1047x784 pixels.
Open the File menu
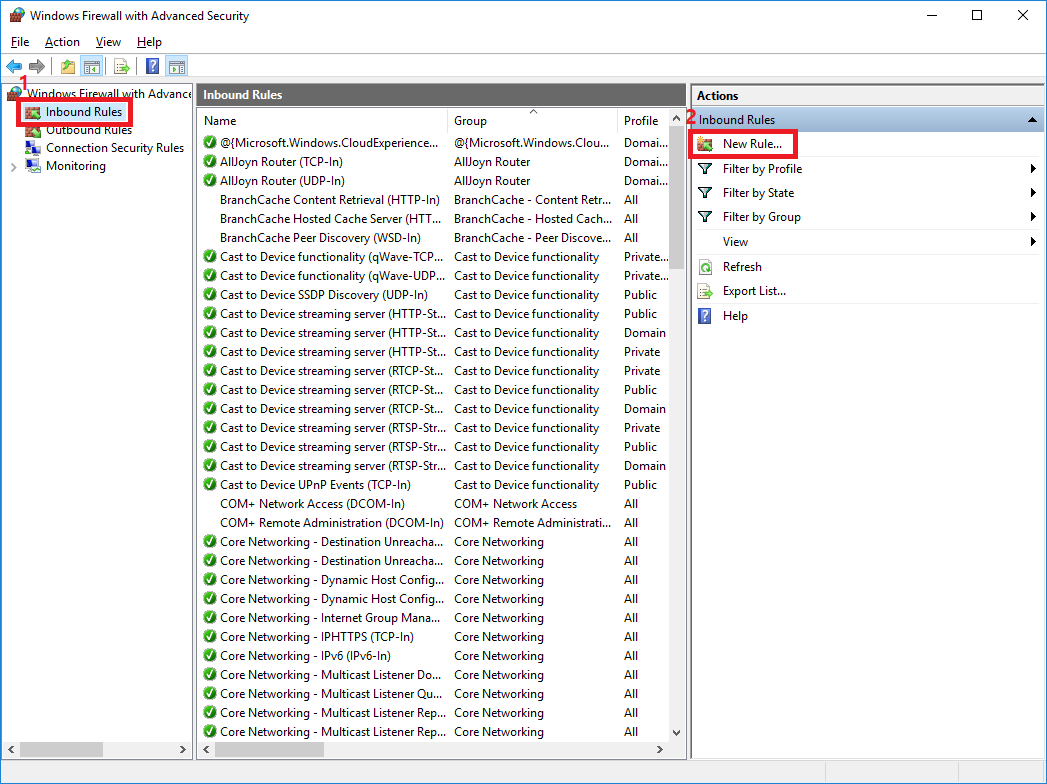tap(20, 42)
